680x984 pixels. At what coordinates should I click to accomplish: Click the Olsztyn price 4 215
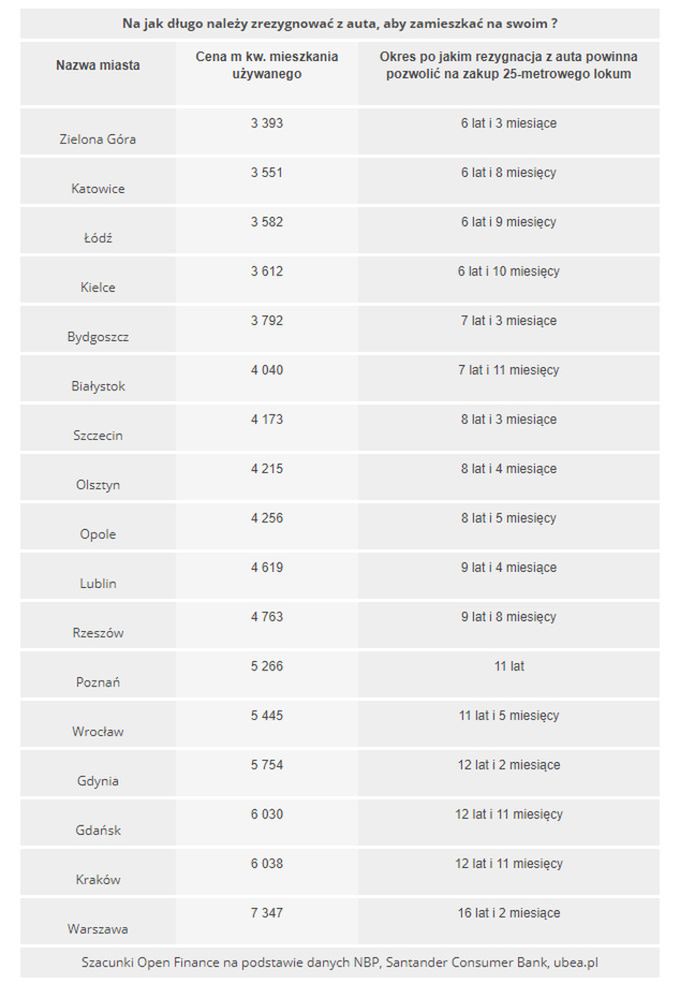point(267,469)
